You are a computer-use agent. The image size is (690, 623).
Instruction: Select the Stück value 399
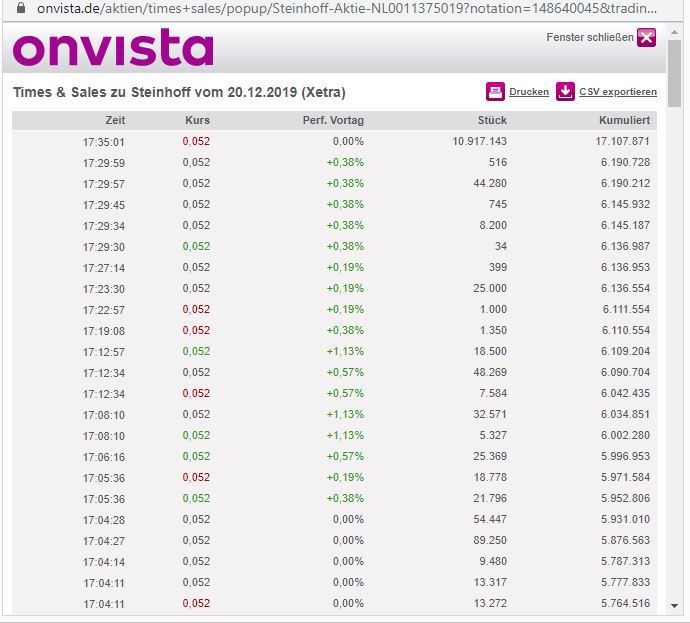click(x=498, y=267)
